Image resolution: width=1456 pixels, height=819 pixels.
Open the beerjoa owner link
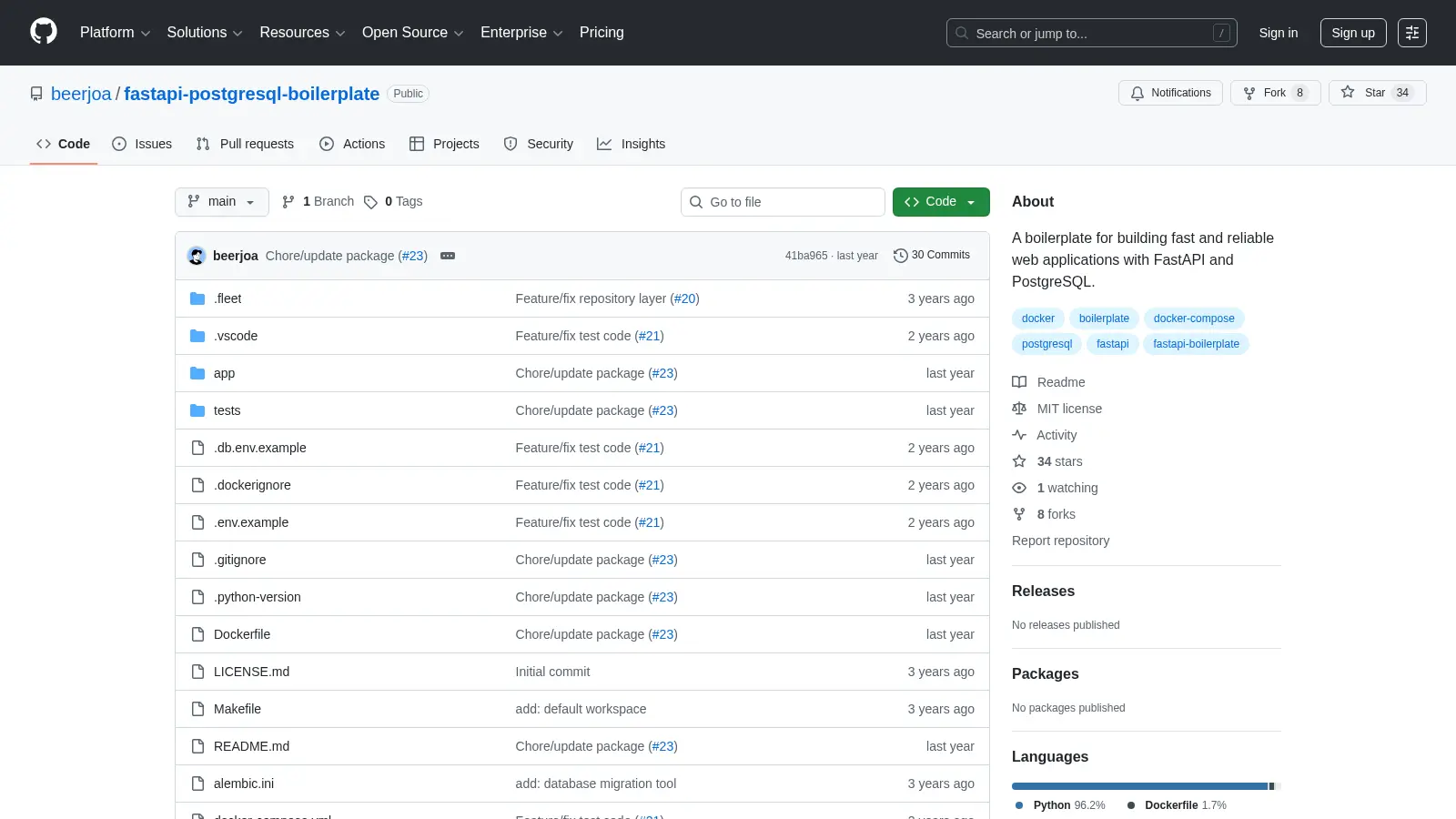pos(81,94)
